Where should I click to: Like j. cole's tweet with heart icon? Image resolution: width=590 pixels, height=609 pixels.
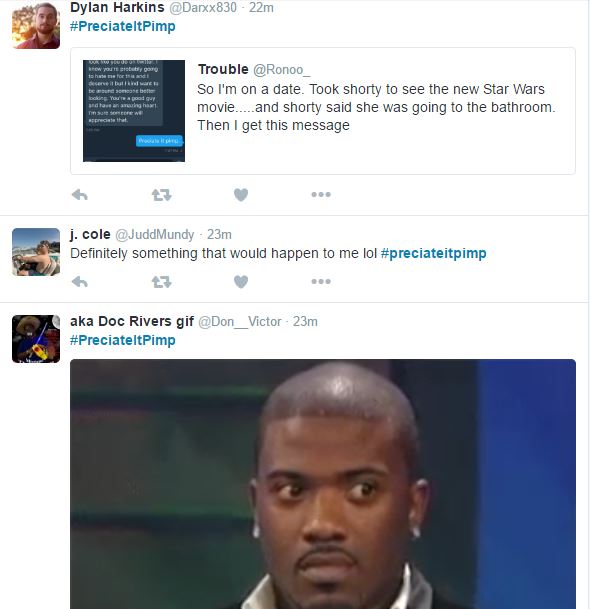[241, 282]
